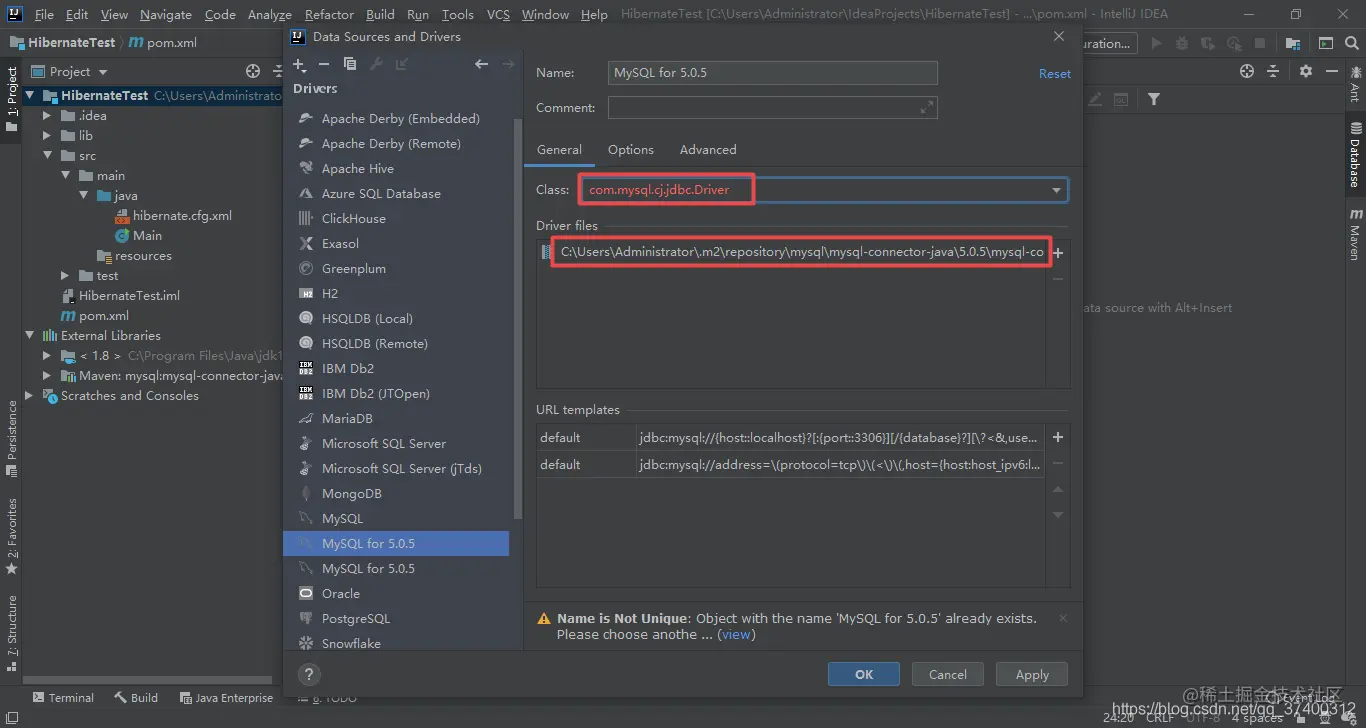This screenshot has width=1366, height=728.
Task: Open hibernate.cfg.xml in project tree
Action: coord(173,215)
